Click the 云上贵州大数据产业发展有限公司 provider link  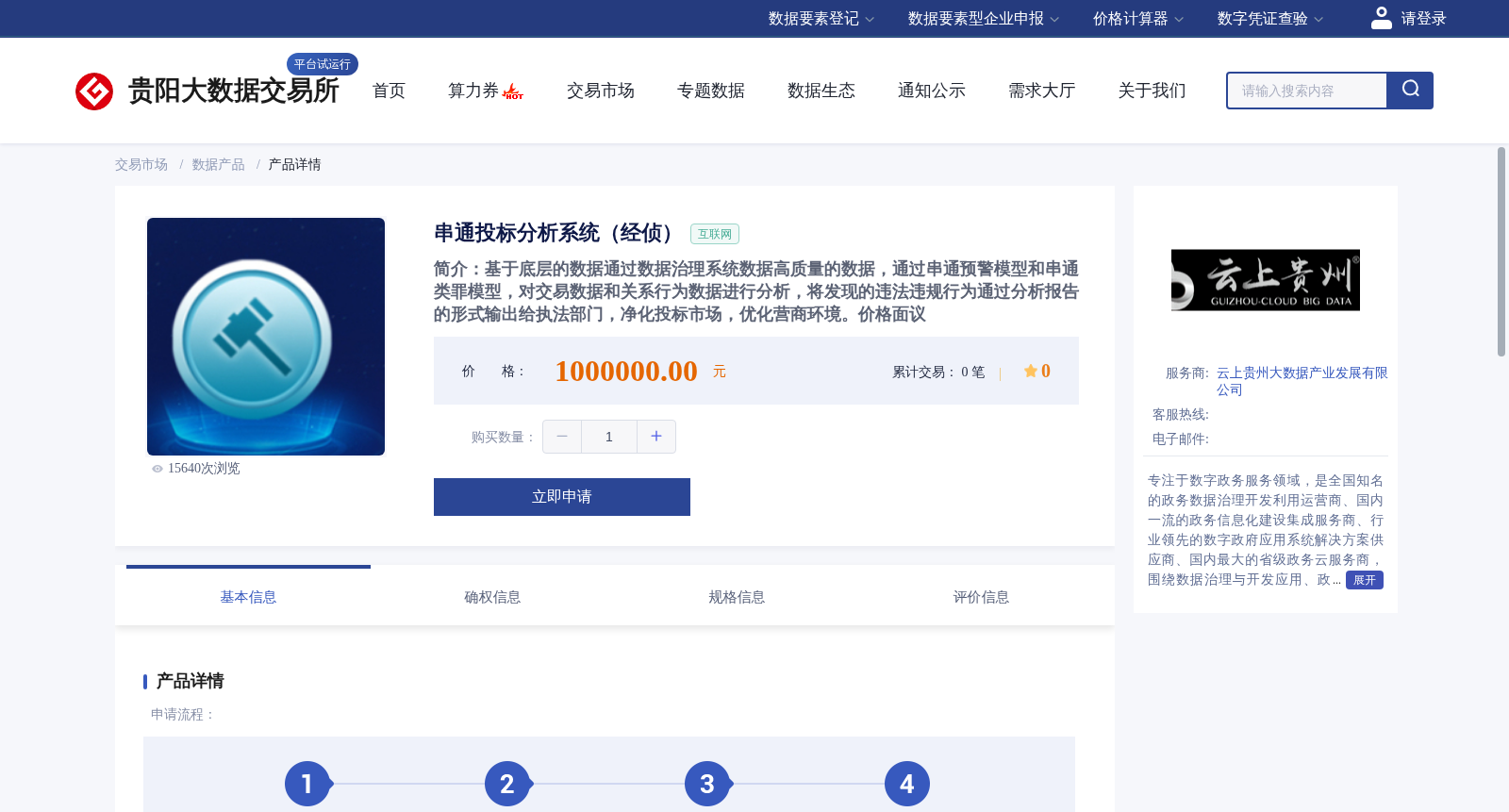pos(1302,381)
